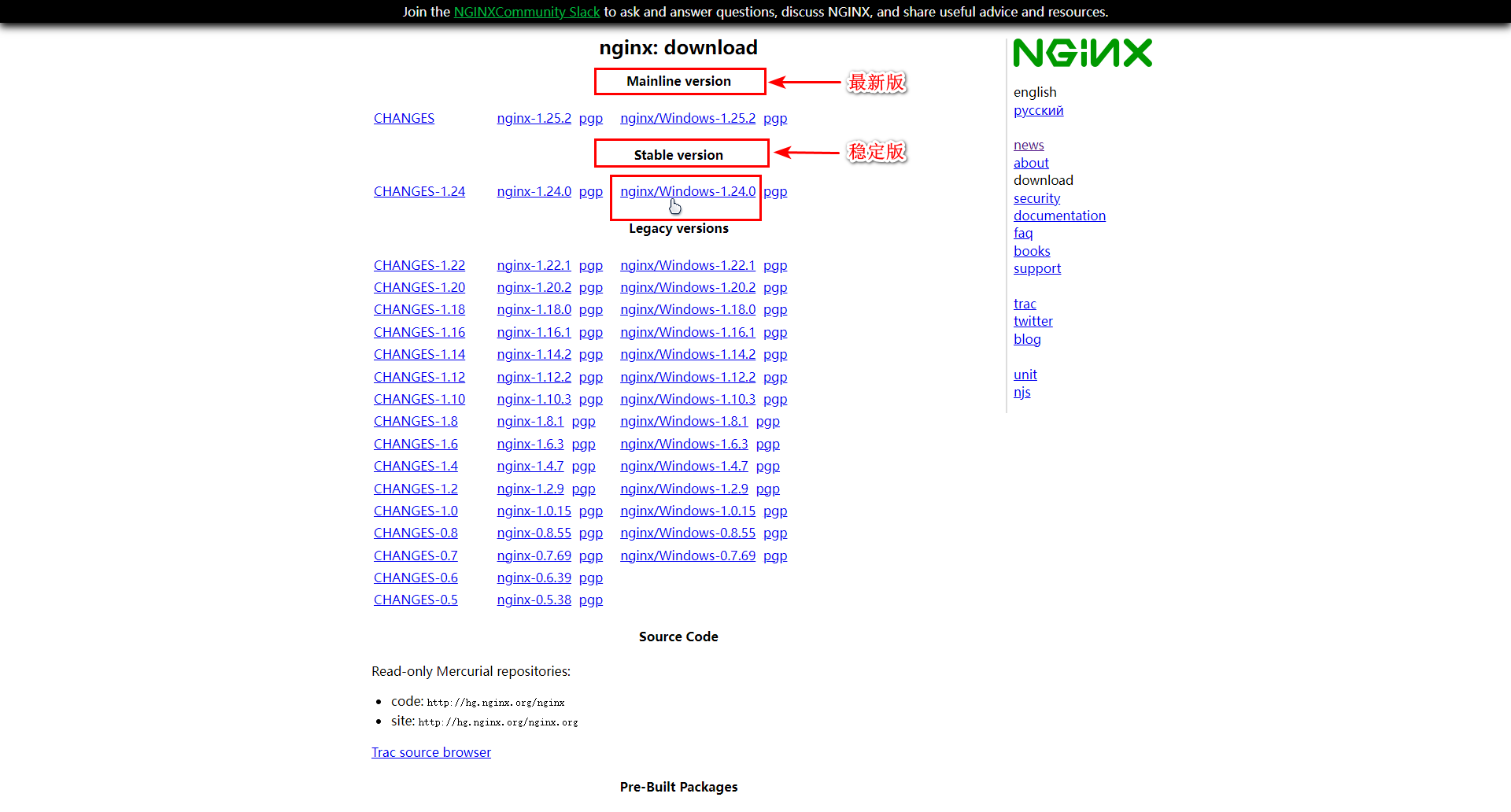Open the faq page

[x=1022, y=233]
